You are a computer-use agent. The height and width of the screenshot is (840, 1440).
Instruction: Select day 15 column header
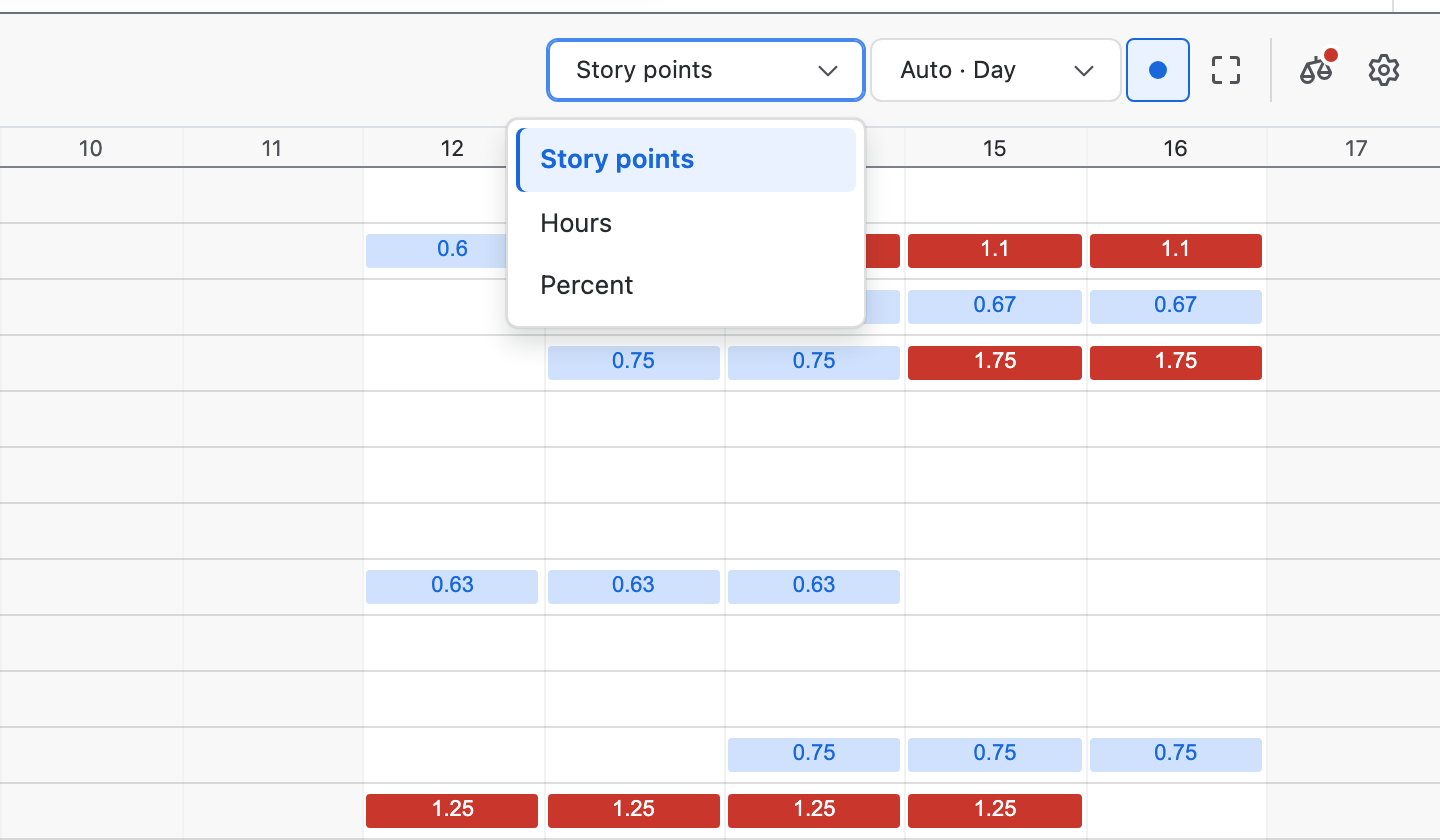coord(994,148)
